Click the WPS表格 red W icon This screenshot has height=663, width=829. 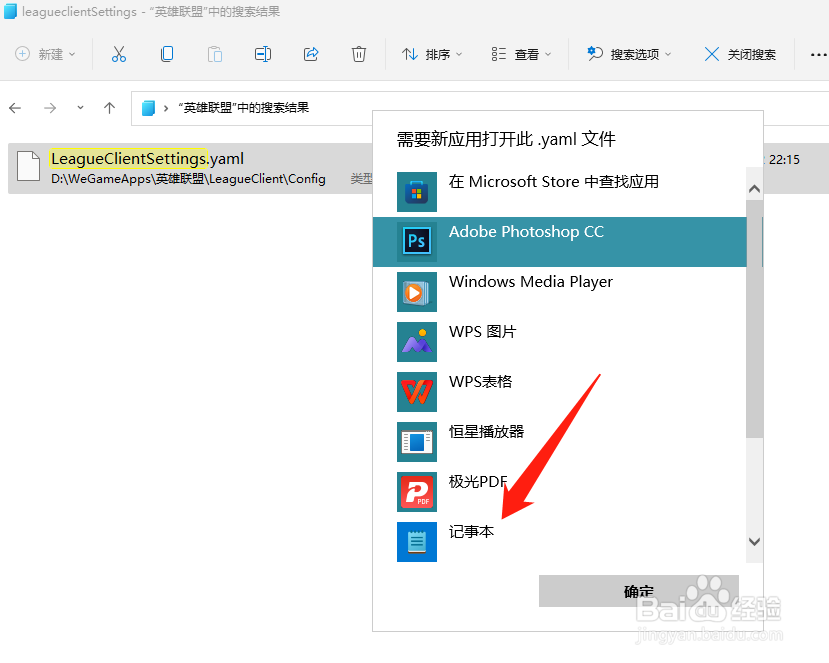[417, 391]
